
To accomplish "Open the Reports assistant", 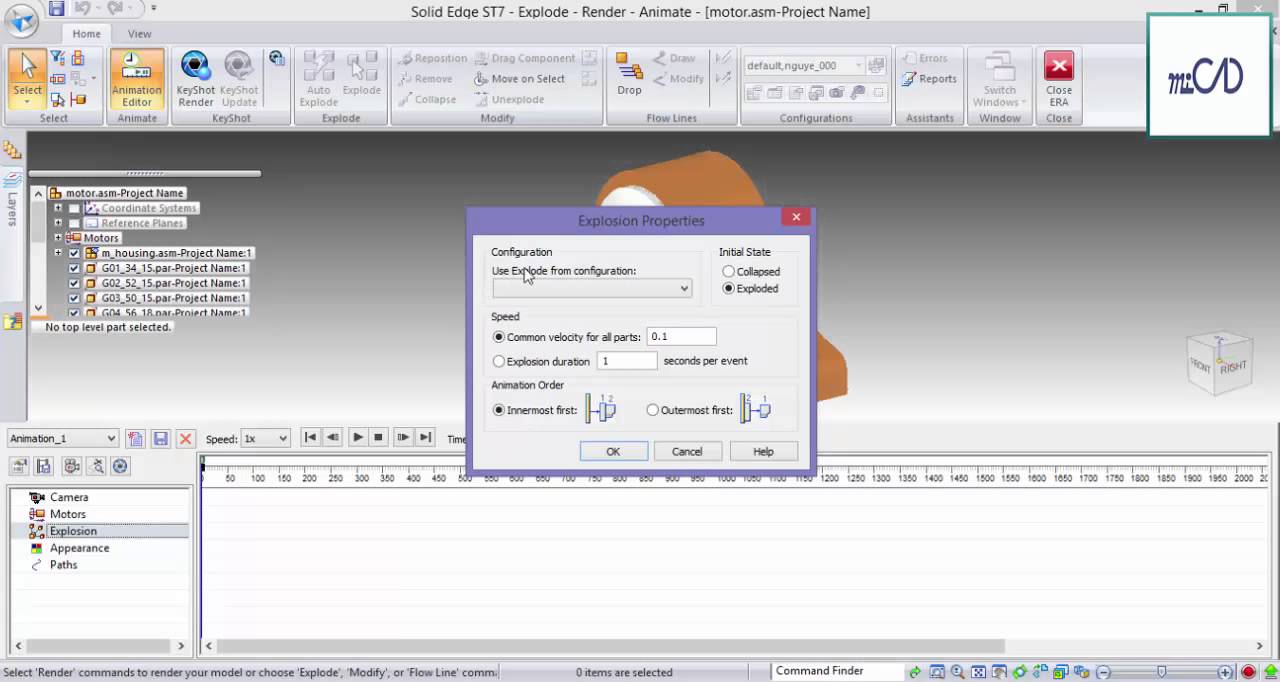I will [929, 79].
